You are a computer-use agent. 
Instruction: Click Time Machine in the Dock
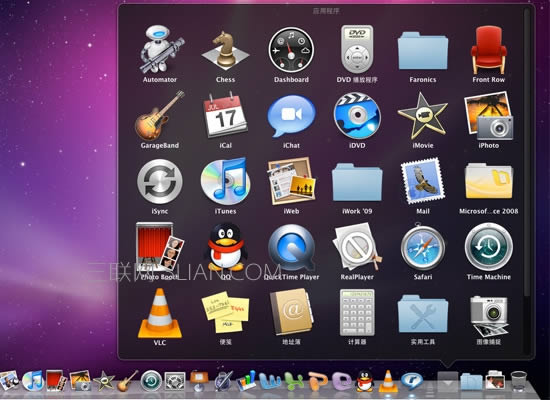tap(151, 381)
